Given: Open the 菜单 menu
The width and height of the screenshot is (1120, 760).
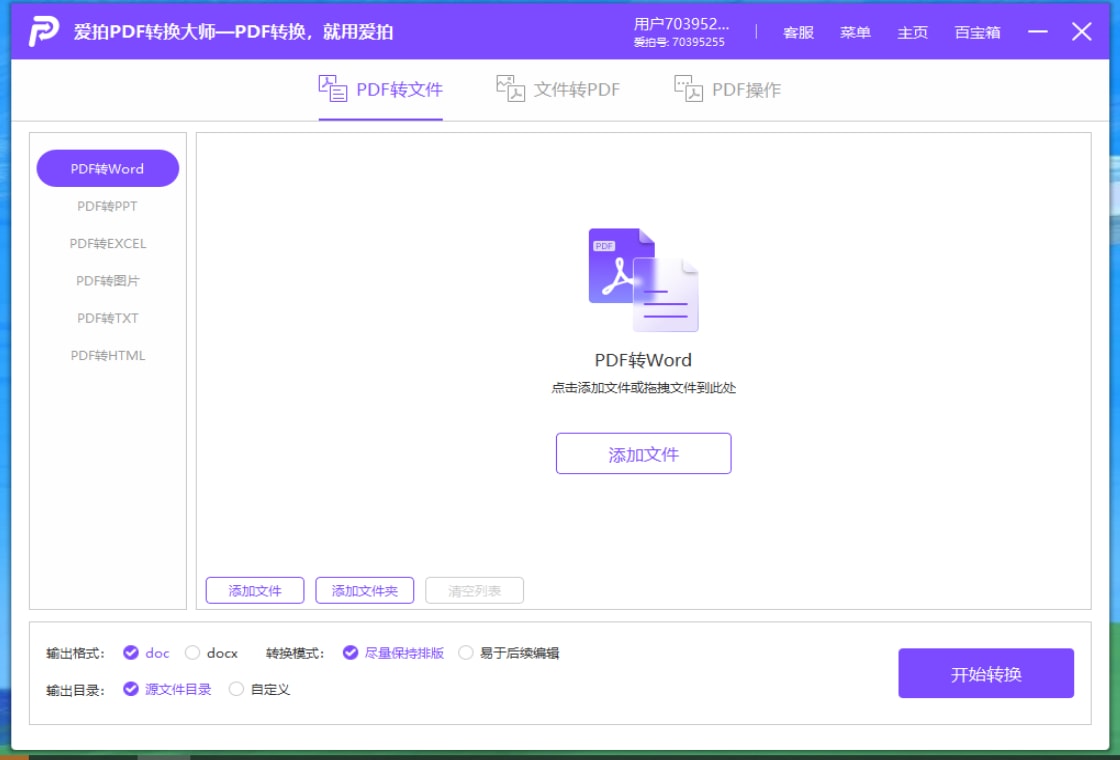Looking at the screenshot, I should pos(855,32).
